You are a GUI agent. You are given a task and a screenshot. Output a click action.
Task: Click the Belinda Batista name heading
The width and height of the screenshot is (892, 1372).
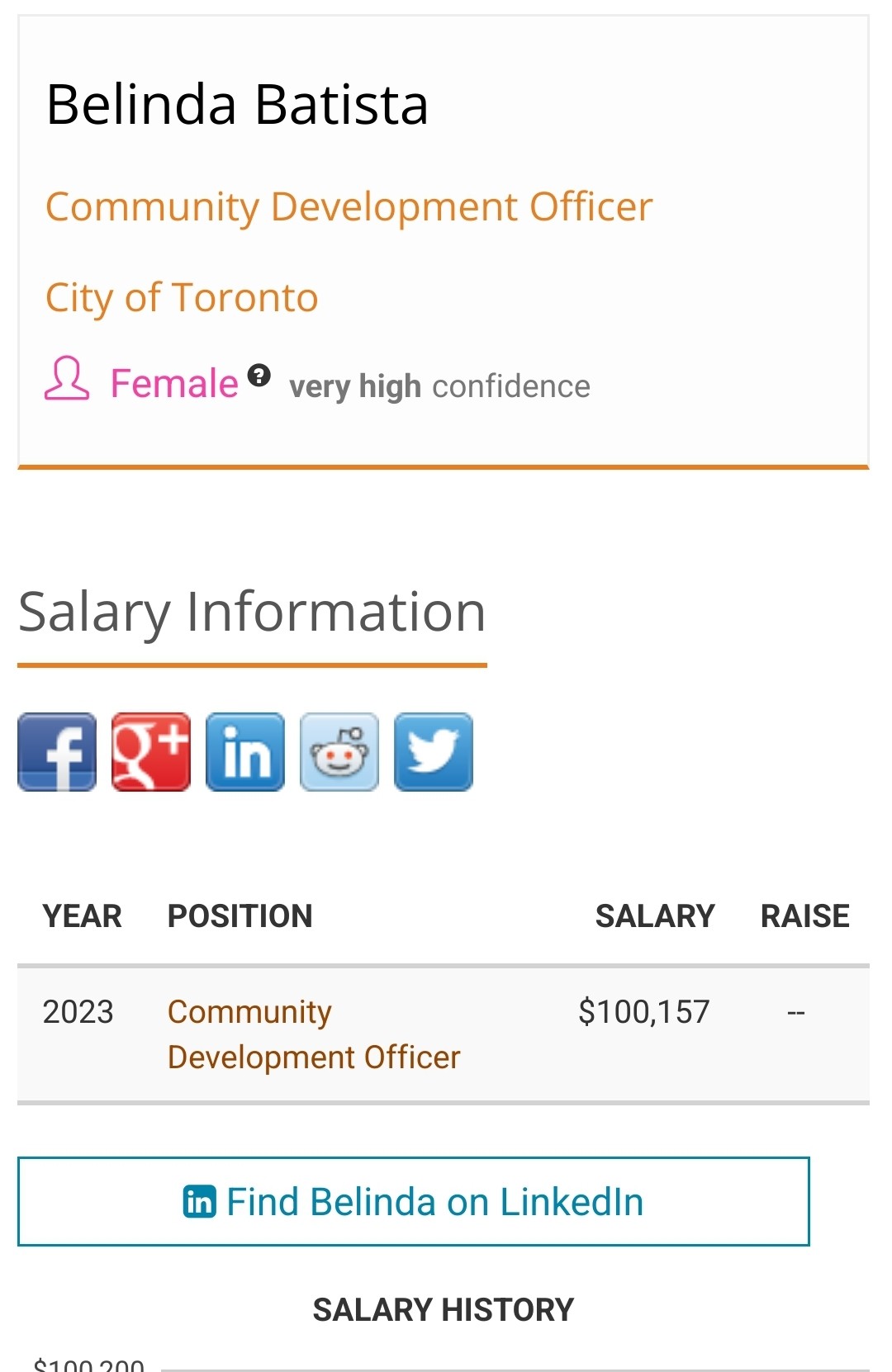tap(237, 105)
